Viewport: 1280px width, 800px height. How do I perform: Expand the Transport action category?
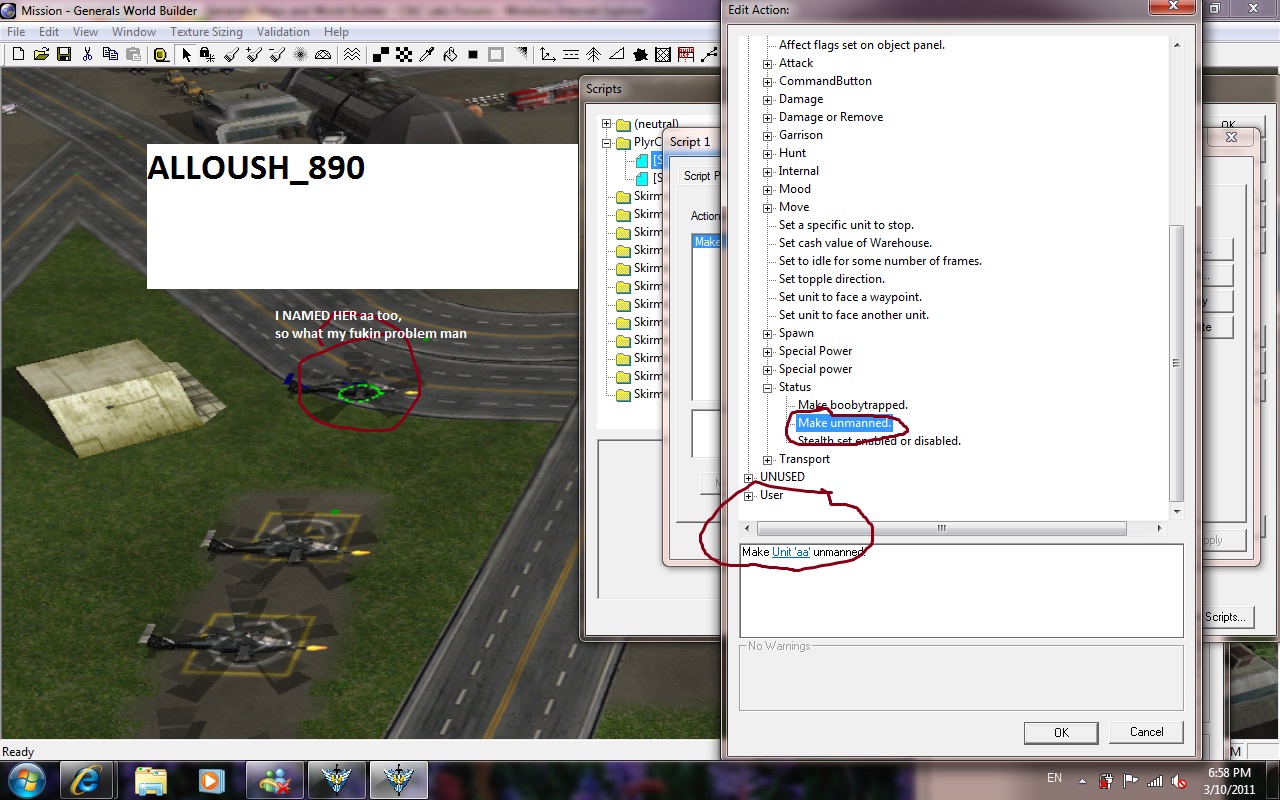(768, 459)
